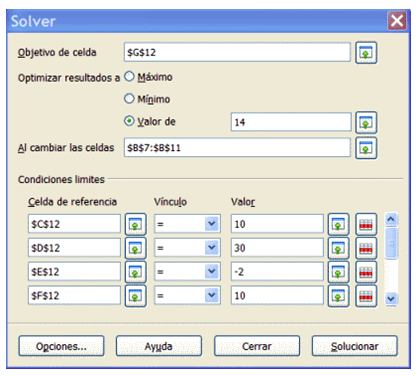This screenshot has height=376, width=419.
Task: Click shrink icon next to Objetivo de celda
Action: pyautogui.click(x=366, y=53)
